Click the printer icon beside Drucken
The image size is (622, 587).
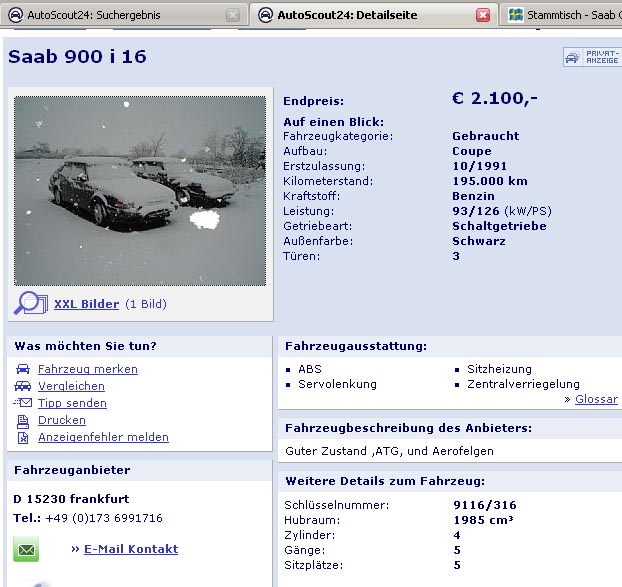point(23,422)
